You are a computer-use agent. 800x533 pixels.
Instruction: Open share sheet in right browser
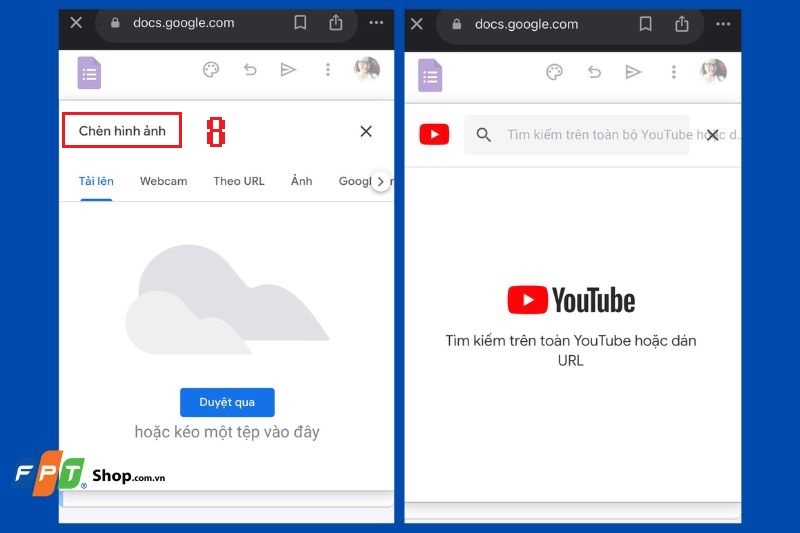pyautogui.click(x=682, y=23)
